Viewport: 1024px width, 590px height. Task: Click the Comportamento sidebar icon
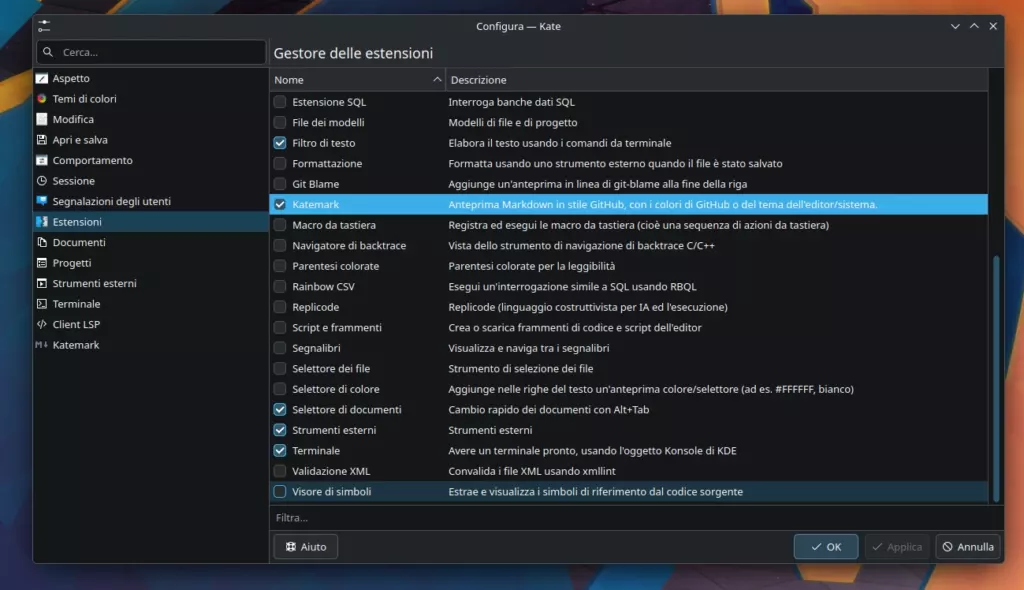42,160
